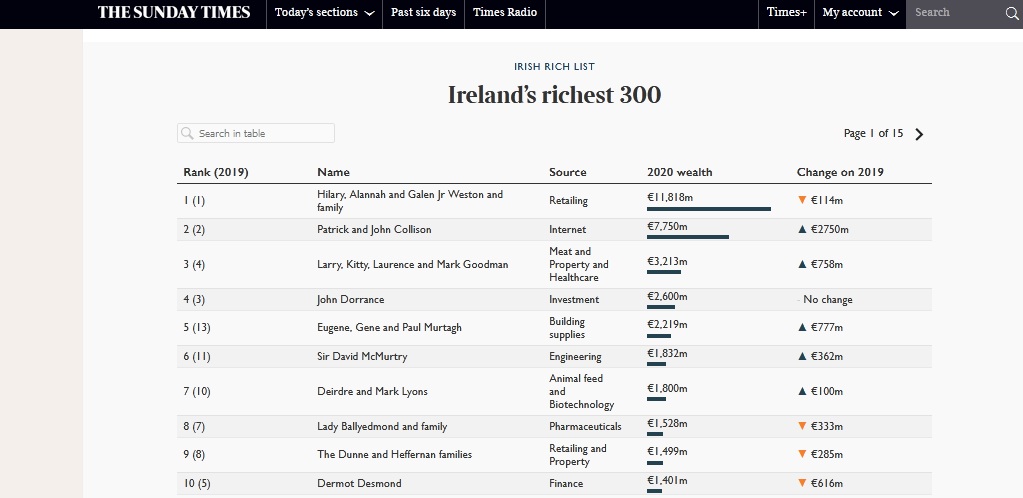Open the Past six days menu item
Viewport: 1023px width, 498px height.
click(423, 13)
